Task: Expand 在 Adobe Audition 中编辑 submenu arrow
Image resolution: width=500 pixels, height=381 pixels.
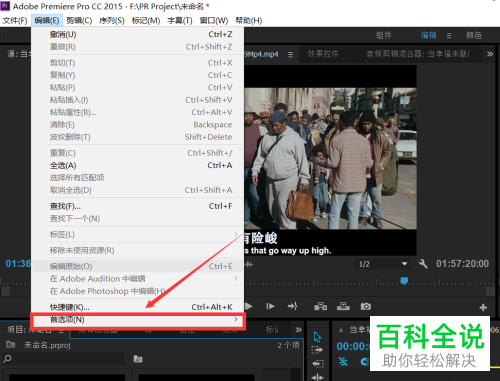Action: coord(236,278)
